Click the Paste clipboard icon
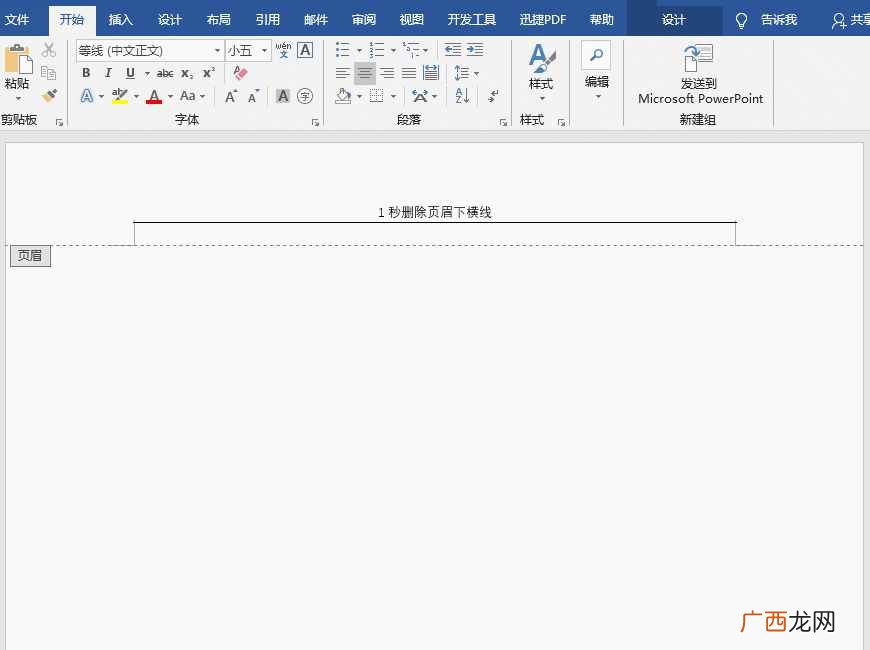870x650 pixels. click(18, 60)
